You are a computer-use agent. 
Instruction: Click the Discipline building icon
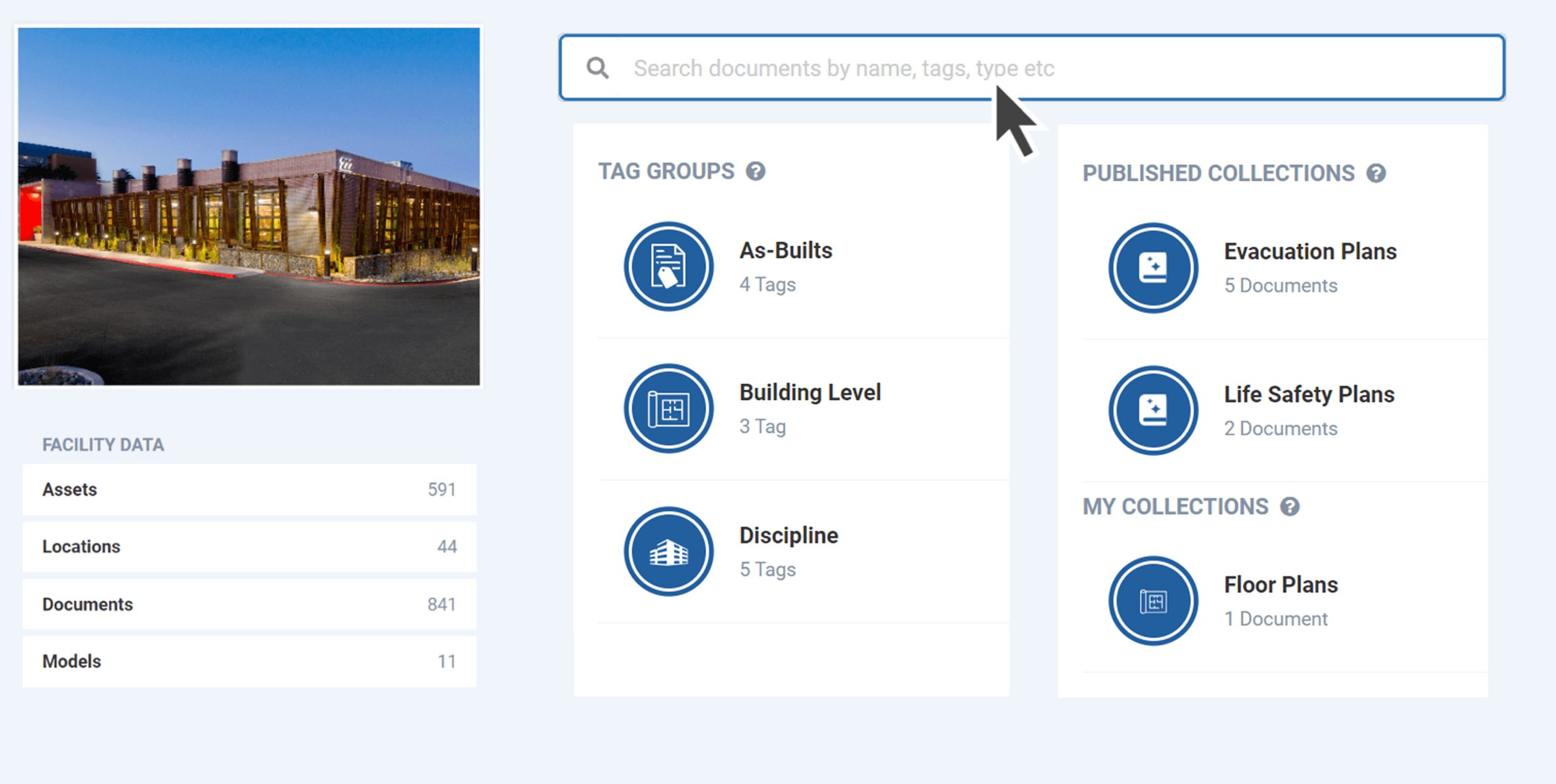pos(668,551)
